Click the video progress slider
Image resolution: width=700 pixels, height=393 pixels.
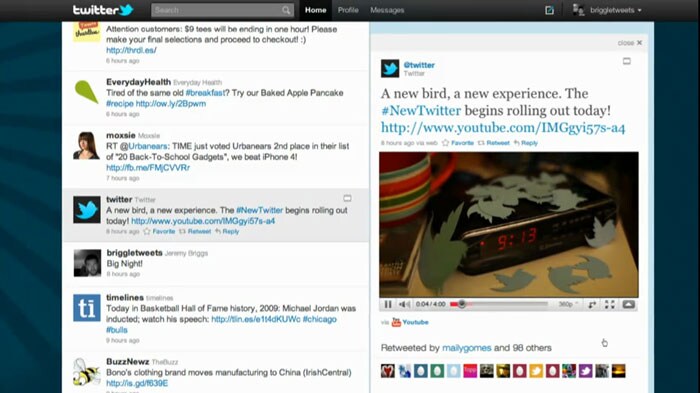499,304
